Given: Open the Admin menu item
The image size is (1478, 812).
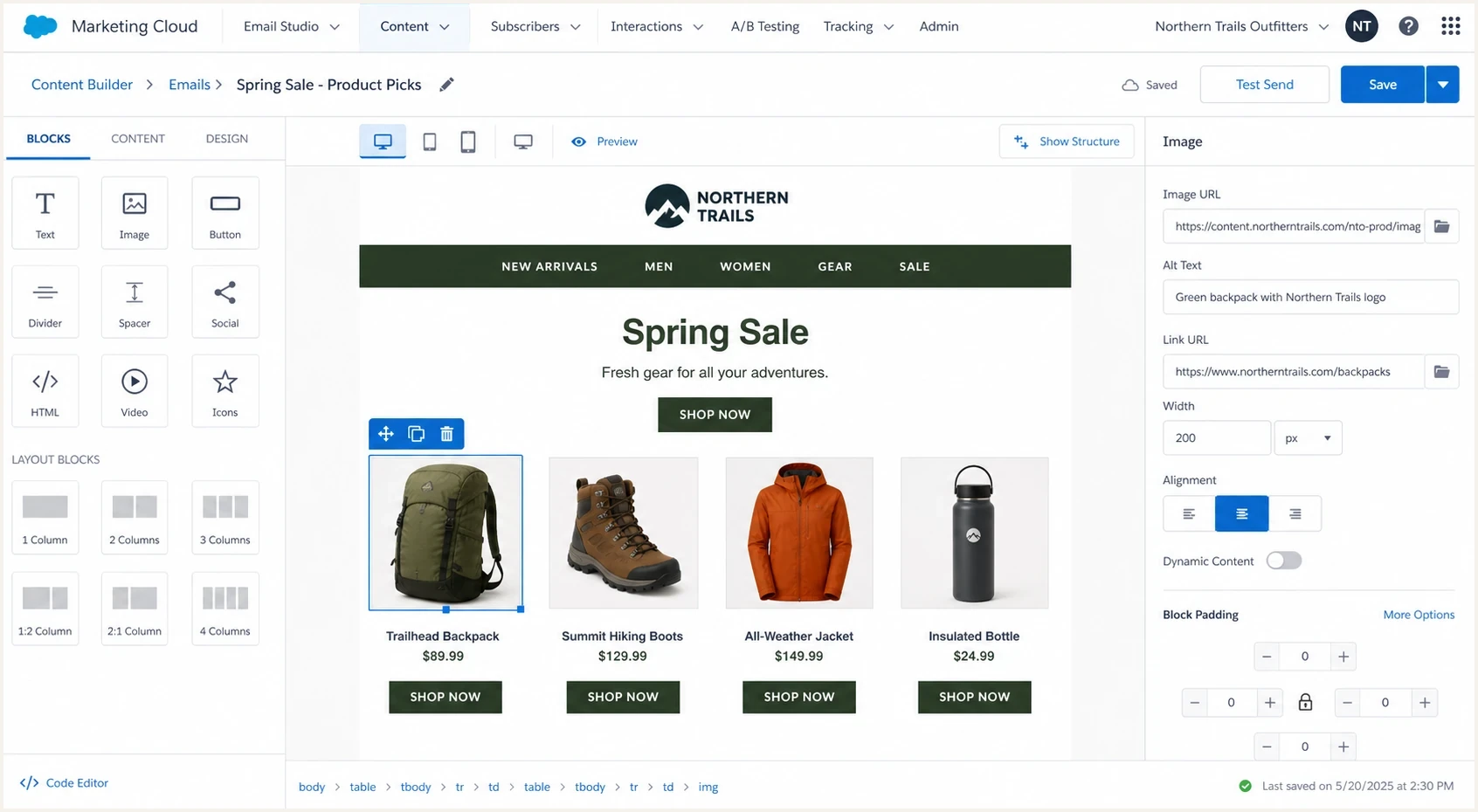Looking at the screenshot, I should (939, 26).
